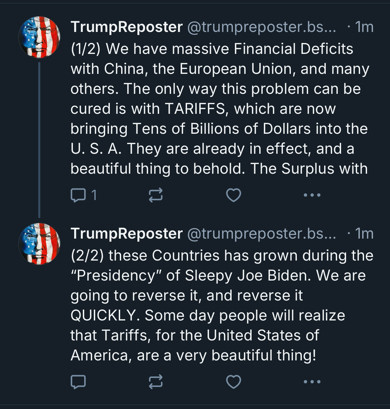Open TrumpReposter avatar on second post
Viewport: 390px width, 409px height.
coord(39,244)
